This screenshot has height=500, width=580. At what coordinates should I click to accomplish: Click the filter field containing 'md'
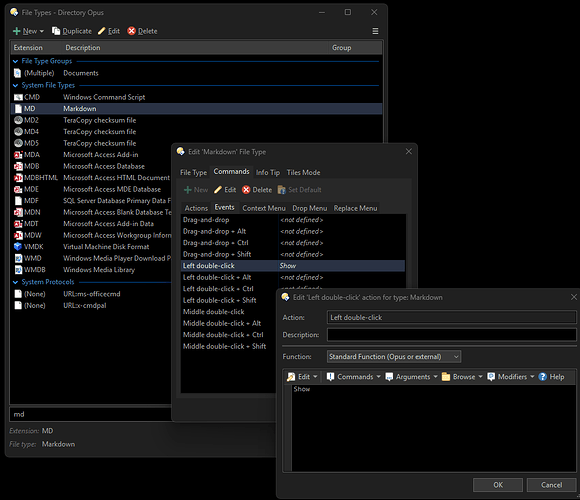click(x=91, y=414)
